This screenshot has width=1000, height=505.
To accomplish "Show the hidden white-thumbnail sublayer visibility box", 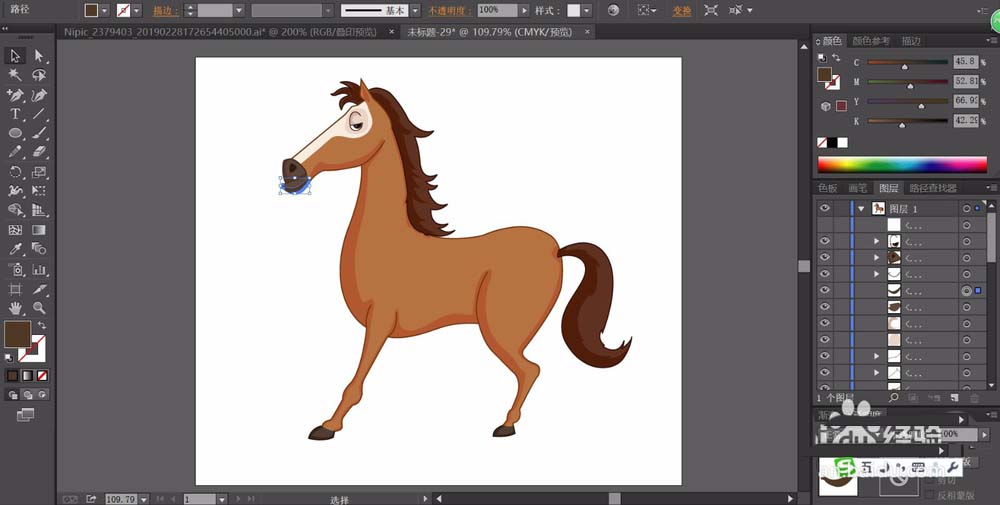I will (825, 224).
